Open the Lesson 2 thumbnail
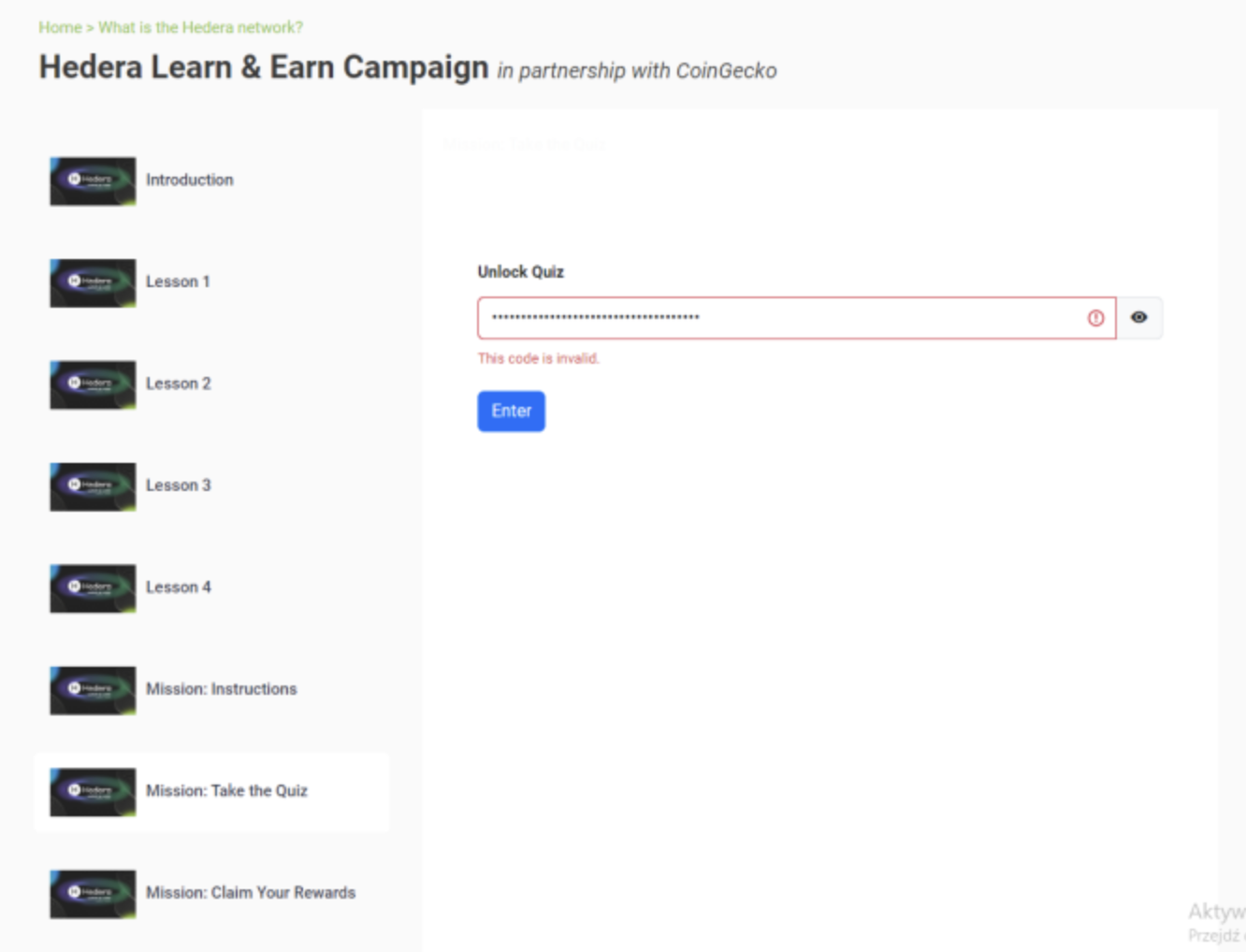This screenshot has width=1246, height=952. click(x=93, y=384)
